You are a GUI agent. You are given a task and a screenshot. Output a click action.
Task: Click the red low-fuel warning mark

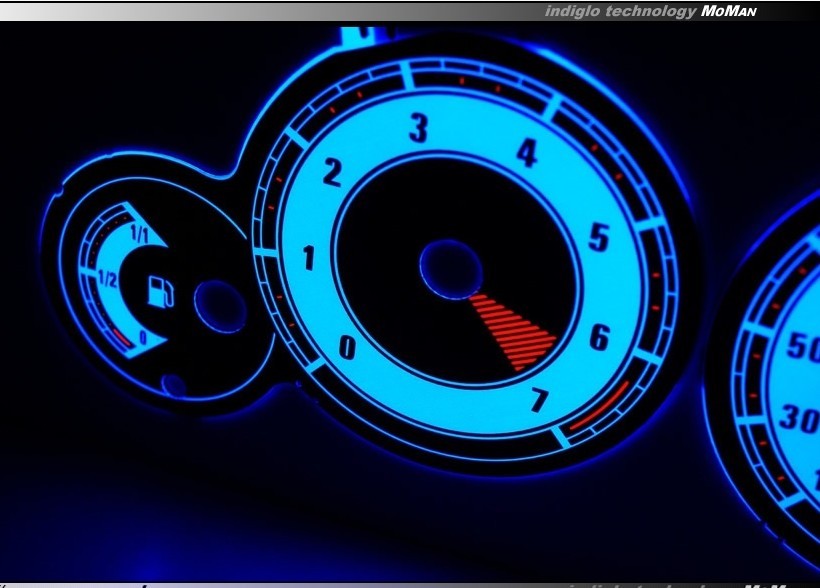click(x=120, y=338)
